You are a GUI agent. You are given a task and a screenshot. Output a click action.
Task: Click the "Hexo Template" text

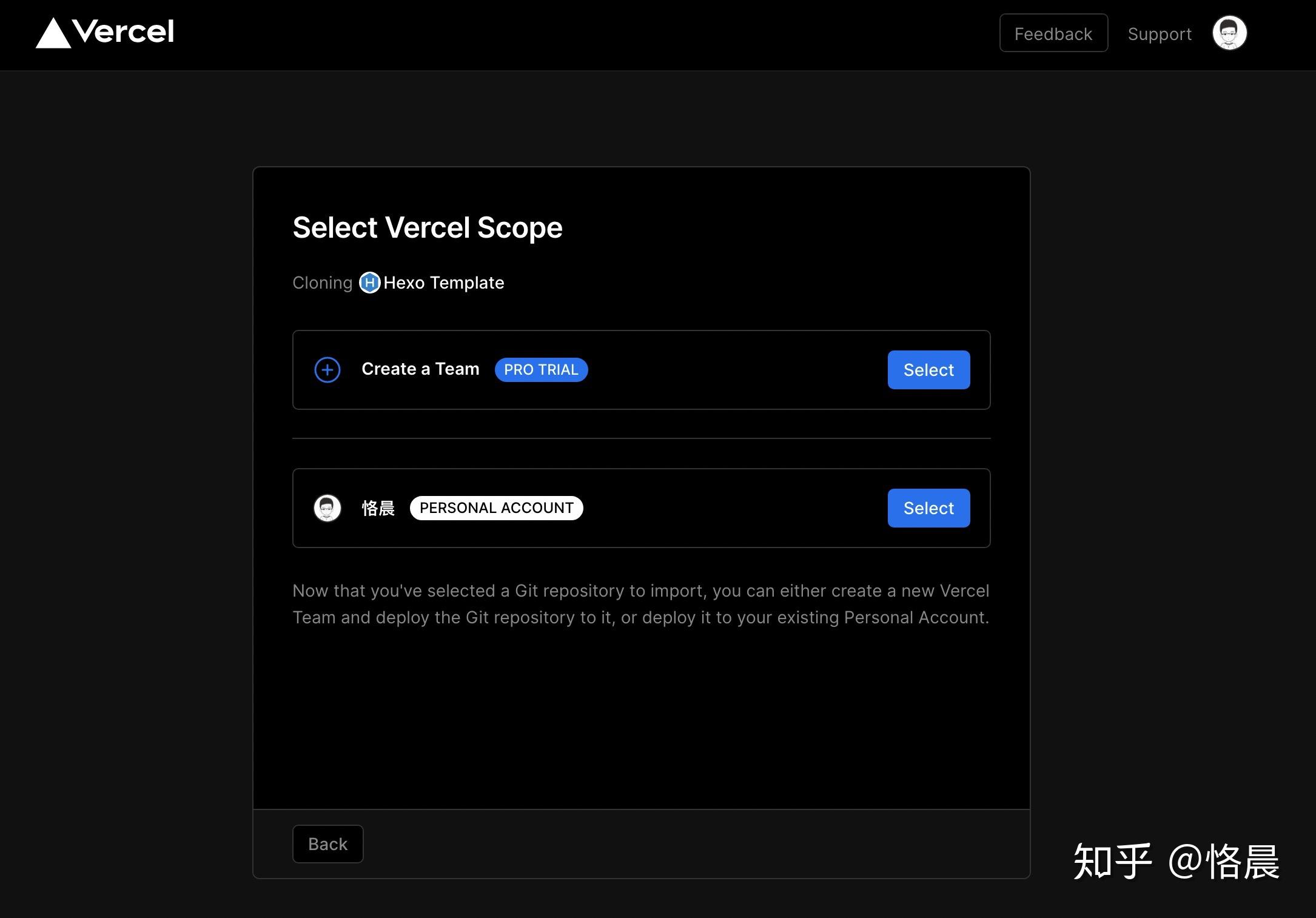coord(444,283)
